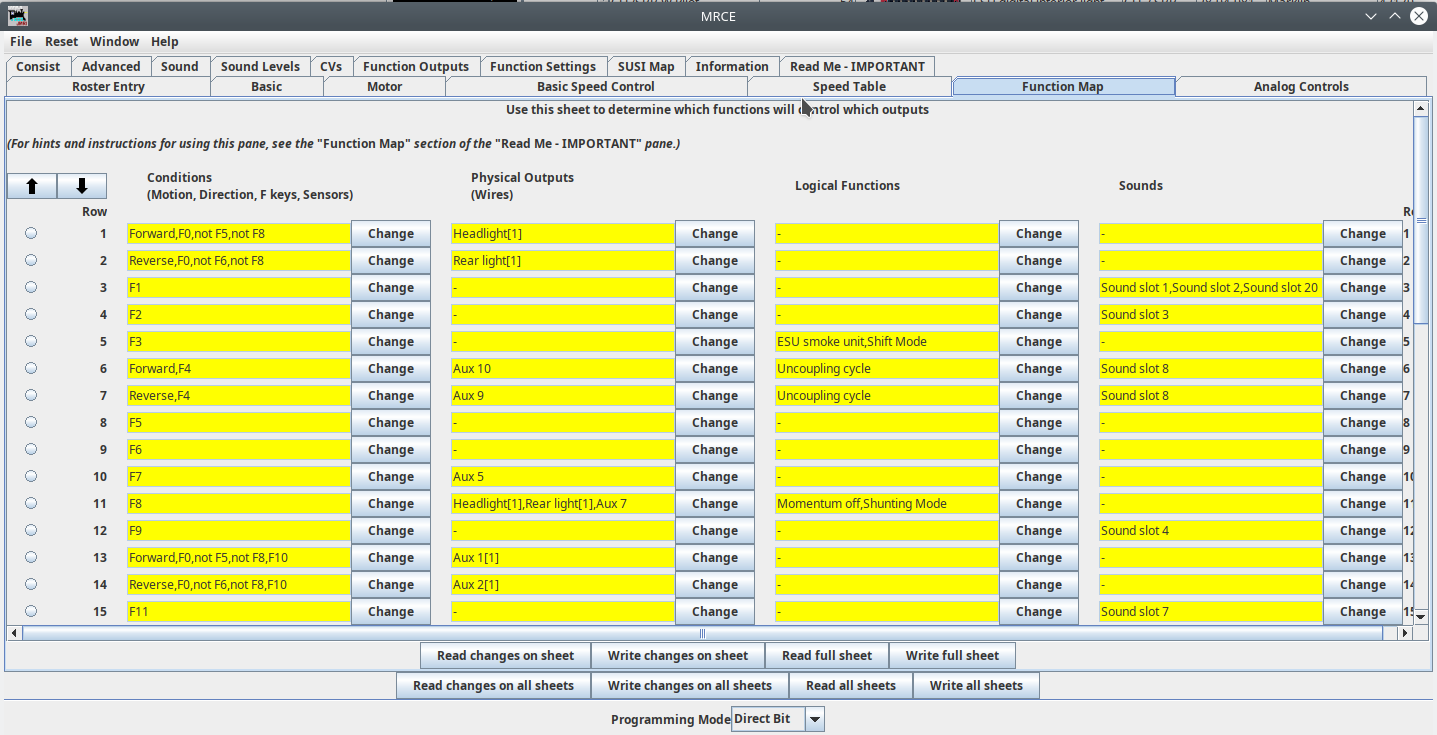Screen dimensions: 1437x735
Task: Click the Sound slot 3 field in row 4
Action: pyautogui.click(x=1211, y=315)
